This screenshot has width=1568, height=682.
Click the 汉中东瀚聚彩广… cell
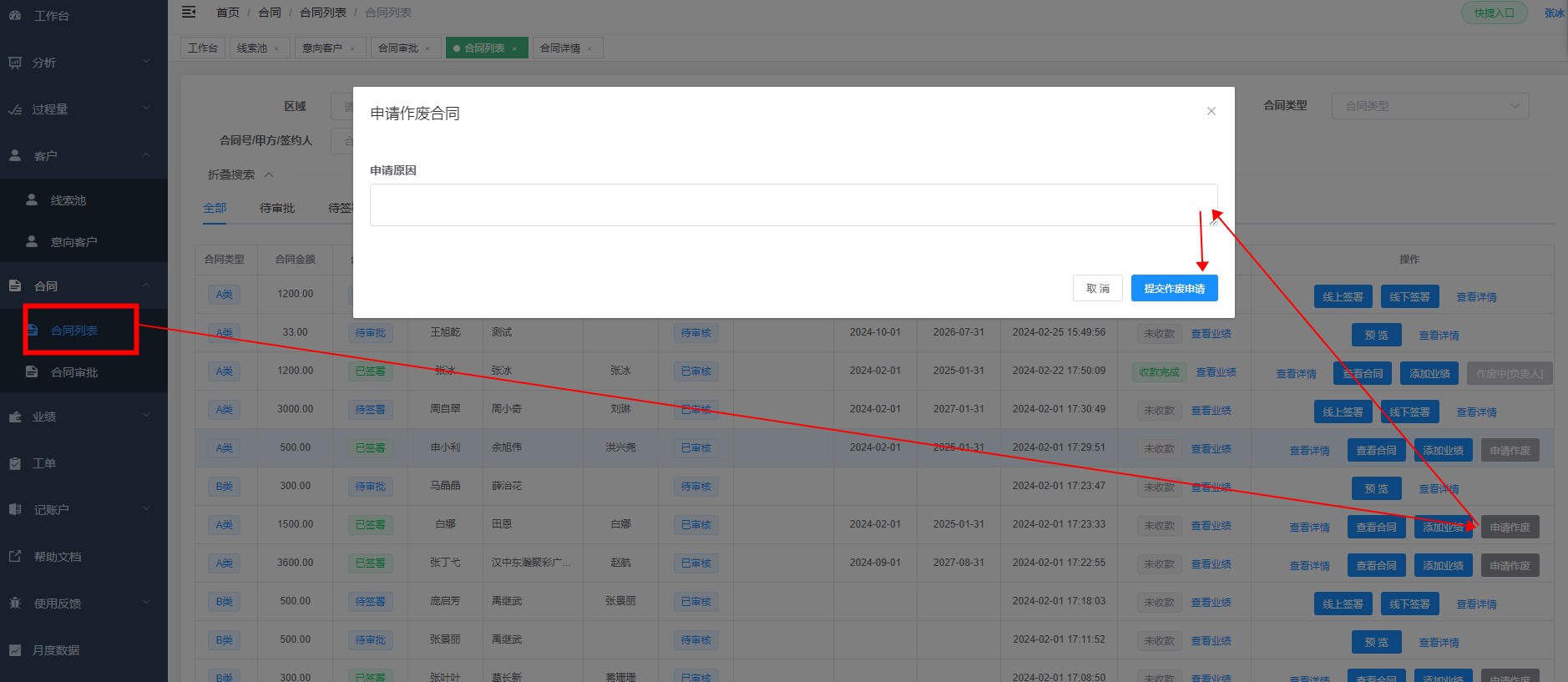click(532, 563)
